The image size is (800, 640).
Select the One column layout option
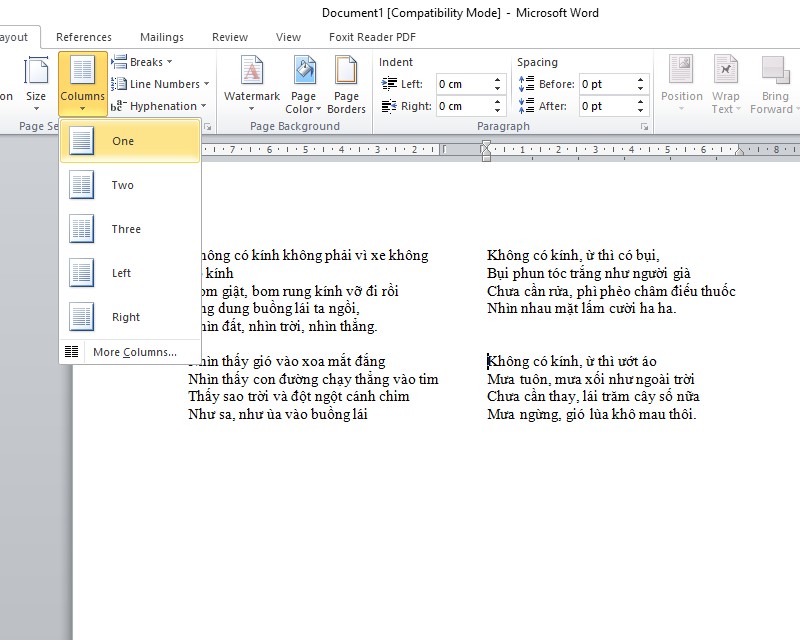(x=130, y=141)
